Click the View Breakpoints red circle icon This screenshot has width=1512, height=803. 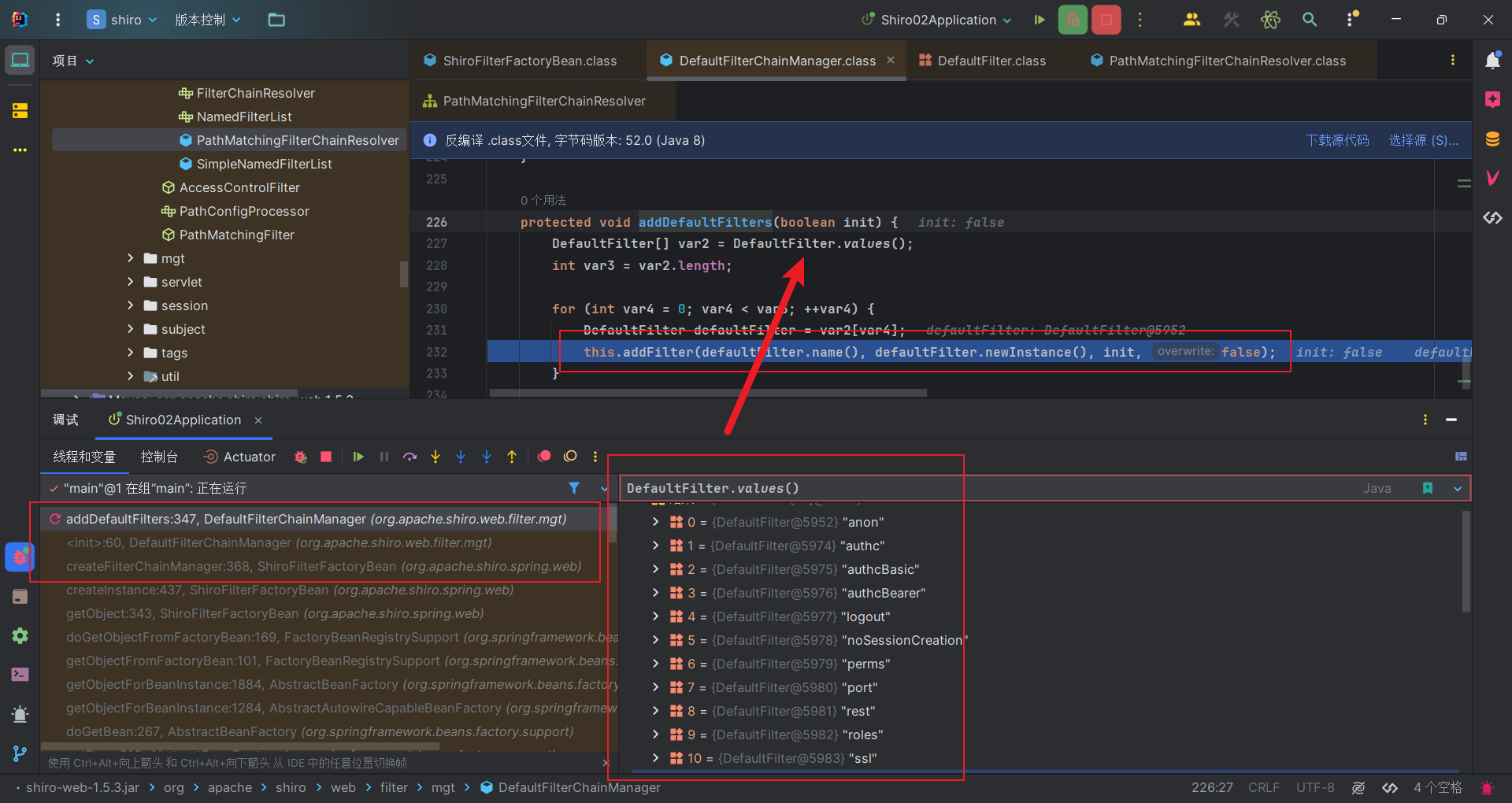point(544,457)
